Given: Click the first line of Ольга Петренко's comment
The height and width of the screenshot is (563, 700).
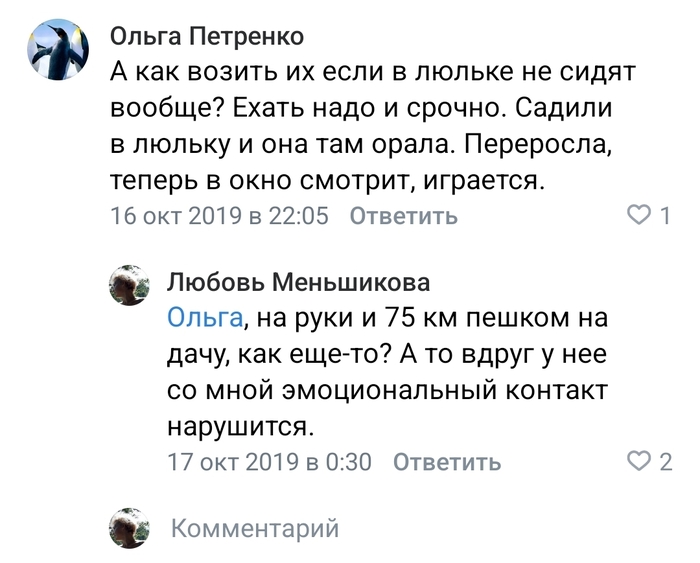Looking at the screenshot, I should [372, 73].
